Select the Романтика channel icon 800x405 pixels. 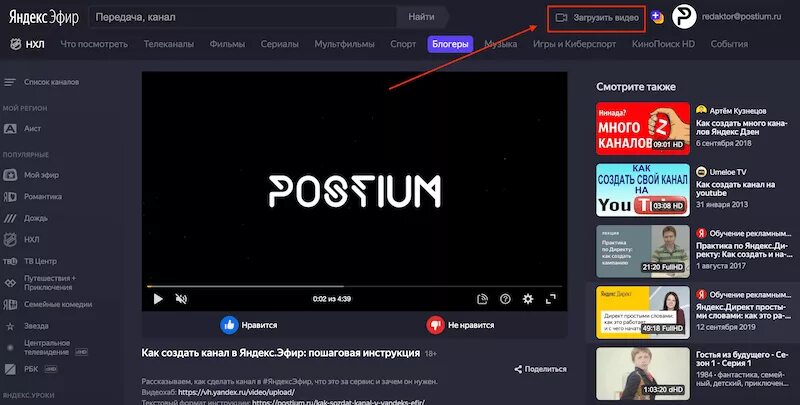(10, 196)
